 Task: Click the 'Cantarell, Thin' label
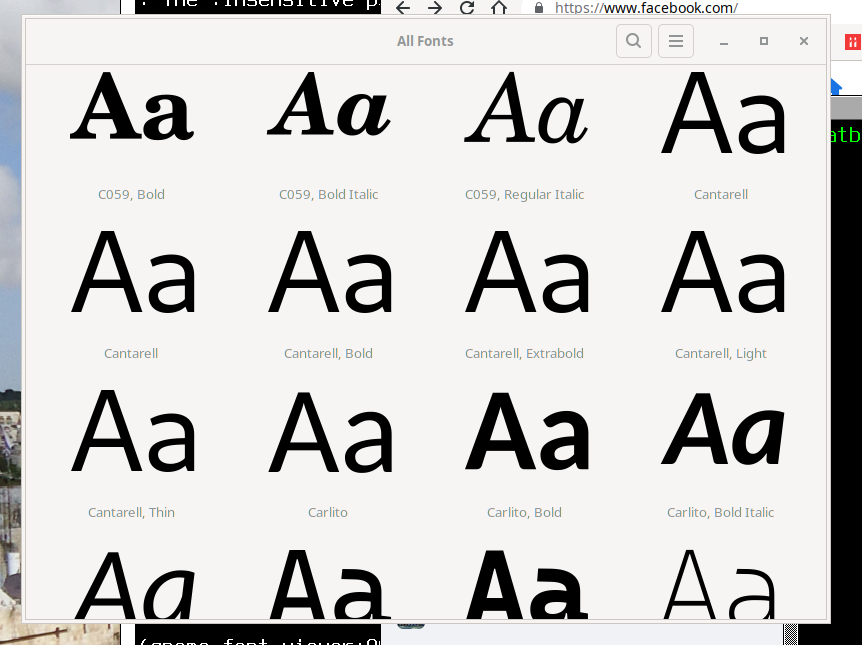click(x=131, y=512)
